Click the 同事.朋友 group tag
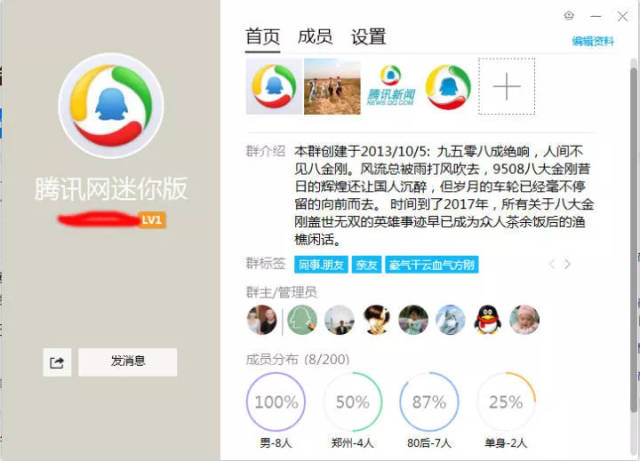 [x=321, y=265]
